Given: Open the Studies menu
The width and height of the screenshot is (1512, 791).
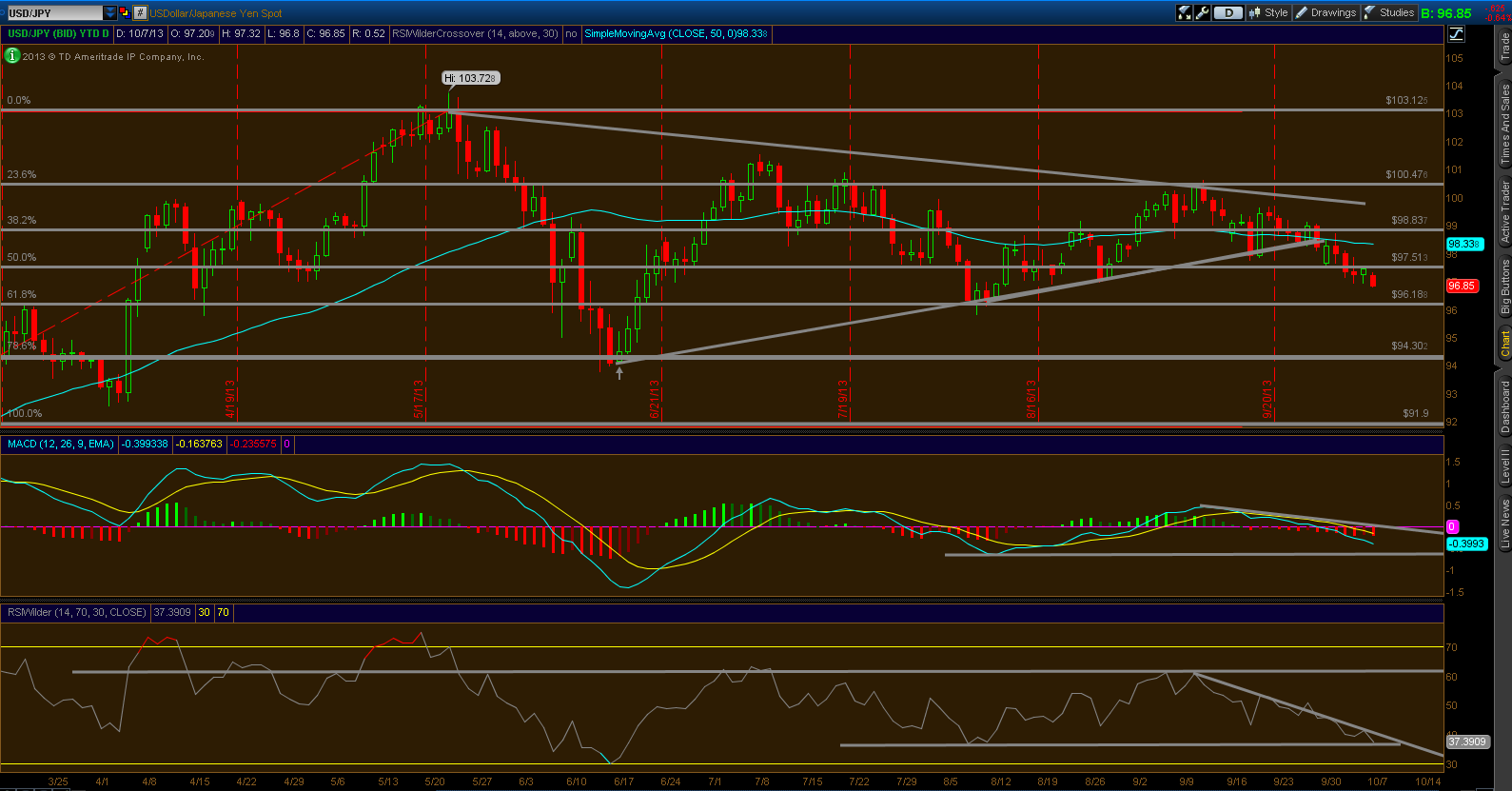Looking at the screenshot, I should point(1389,12).
